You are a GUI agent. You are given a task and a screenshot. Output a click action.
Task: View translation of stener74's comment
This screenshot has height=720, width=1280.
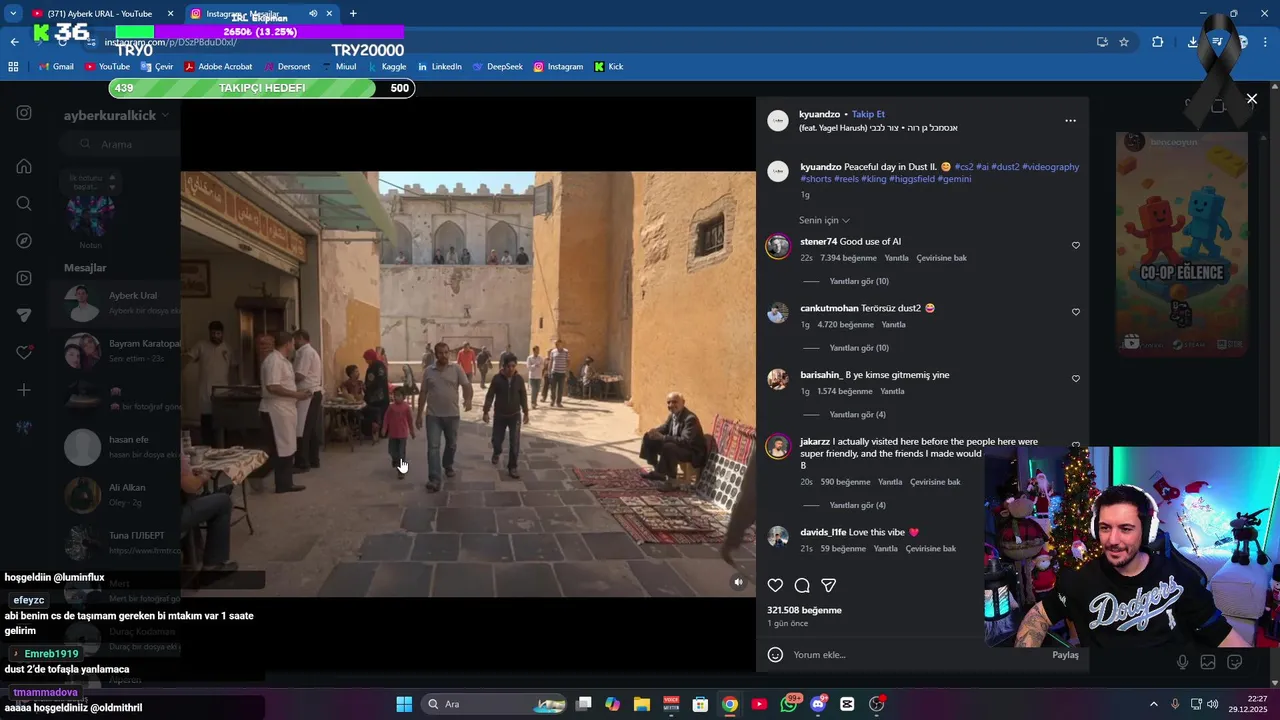click(x=941, y=258)
